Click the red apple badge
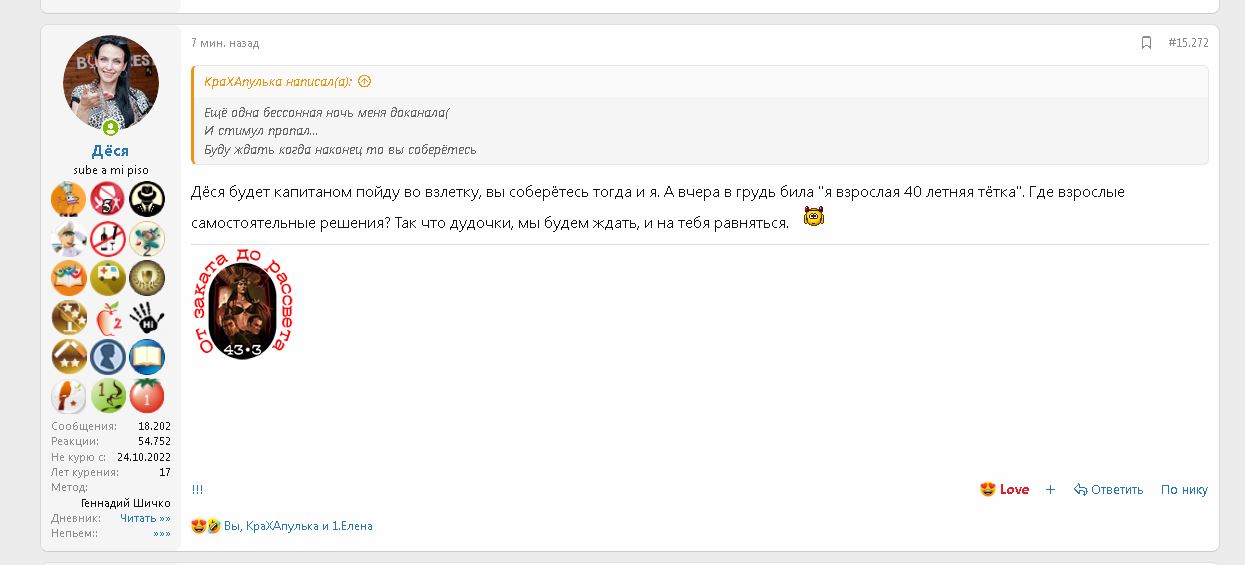 pyautogui.click(x=108, y=318)
